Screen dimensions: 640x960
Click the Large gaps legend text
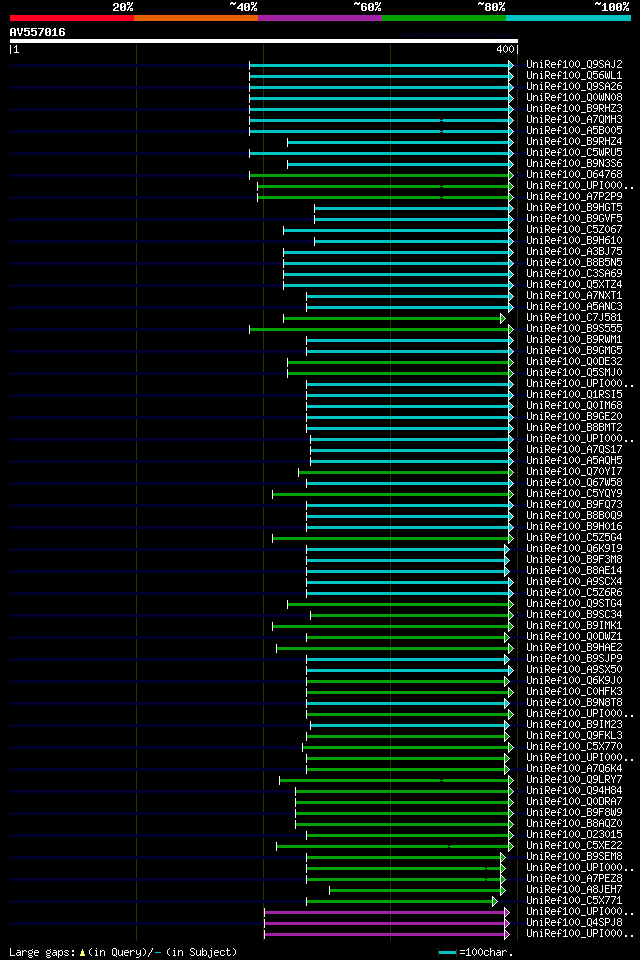click(x=123, y=952)
